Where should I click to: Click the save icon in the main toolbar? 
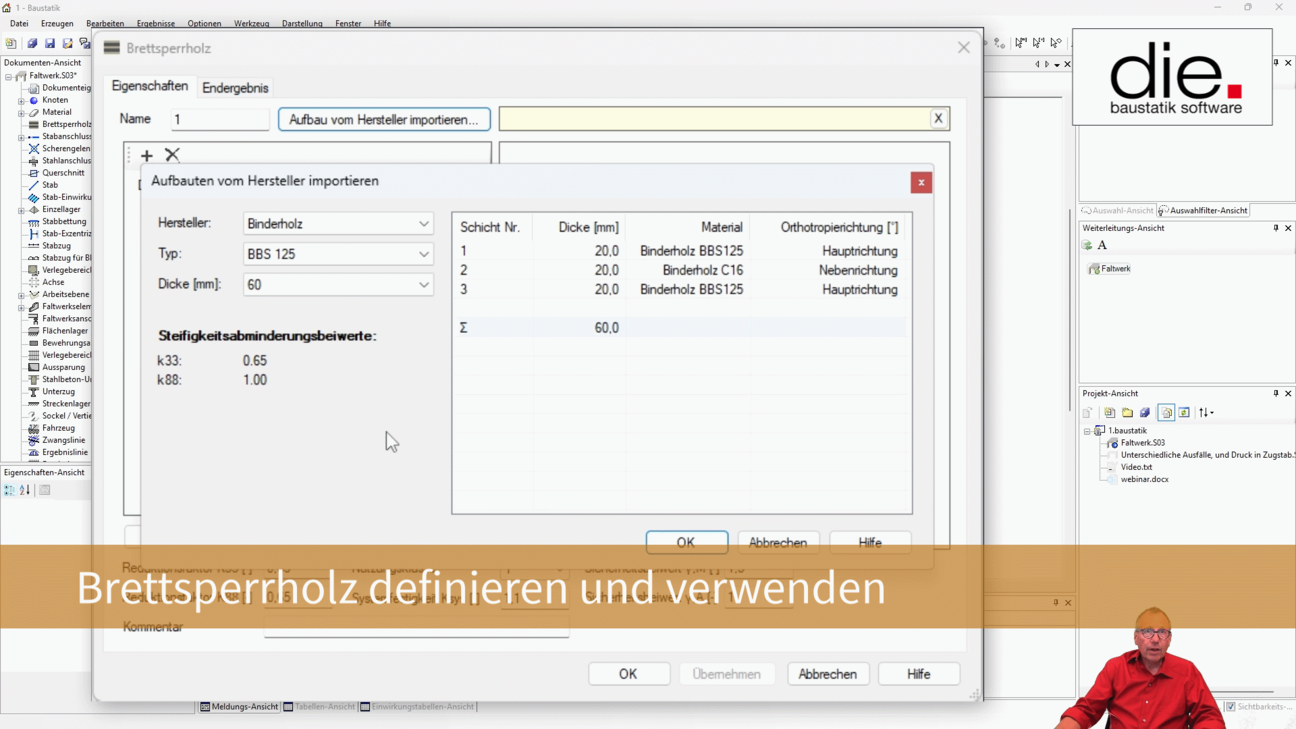point(50,44)
